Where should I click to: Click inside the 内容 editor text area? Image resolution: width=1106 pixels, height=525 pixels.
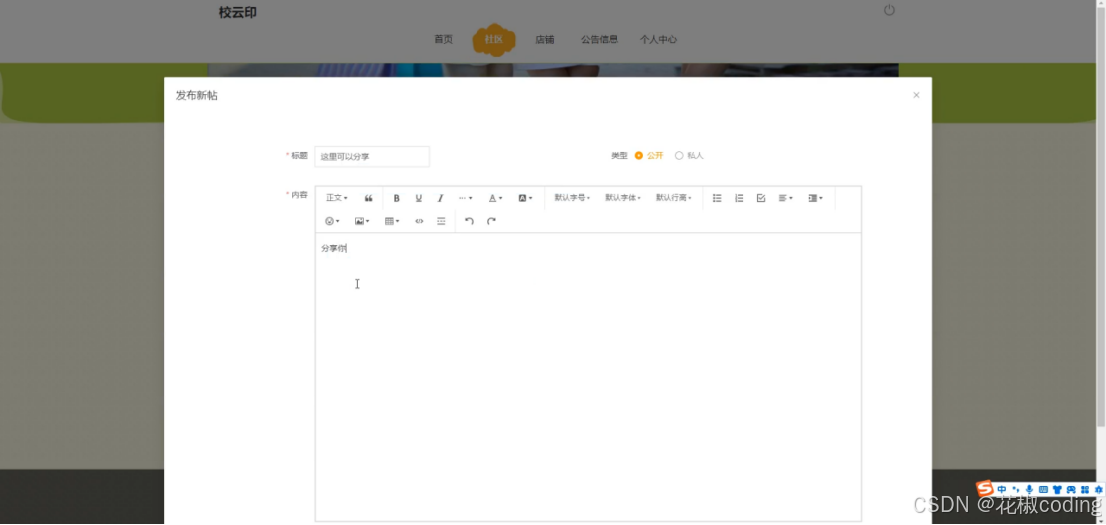(x=588, y=377)
